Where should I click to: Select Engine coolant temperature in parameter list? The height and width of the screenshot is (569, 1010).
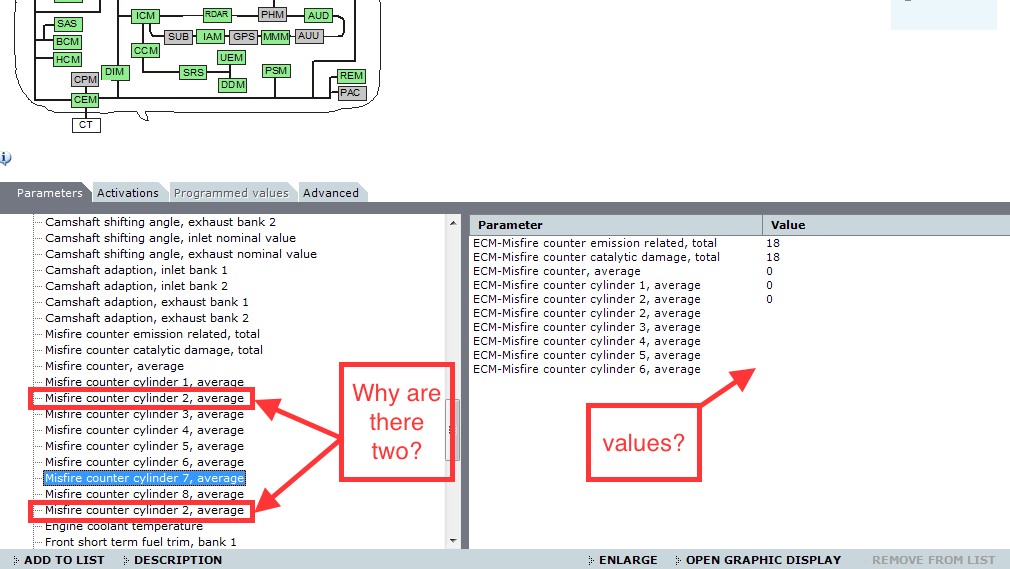click(123, 526)
